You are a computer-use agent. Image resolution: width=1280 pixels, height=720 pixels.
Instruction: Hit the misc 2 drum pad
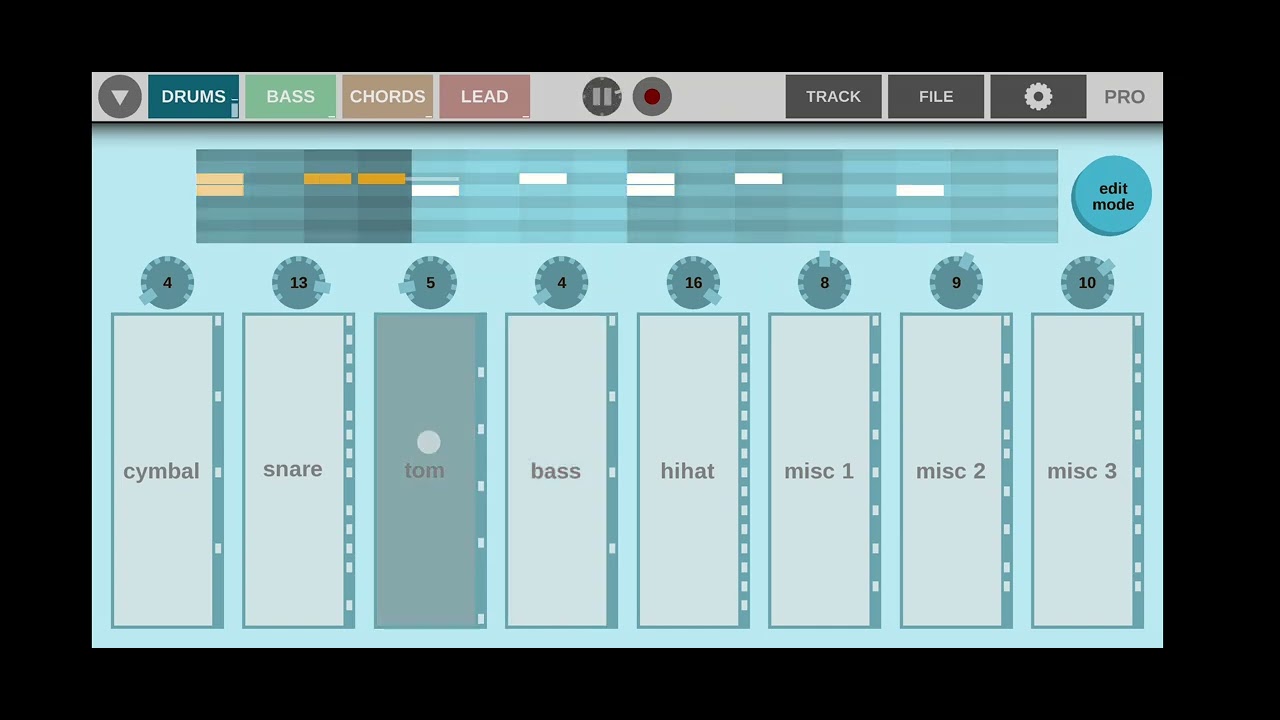click(956, 471)
